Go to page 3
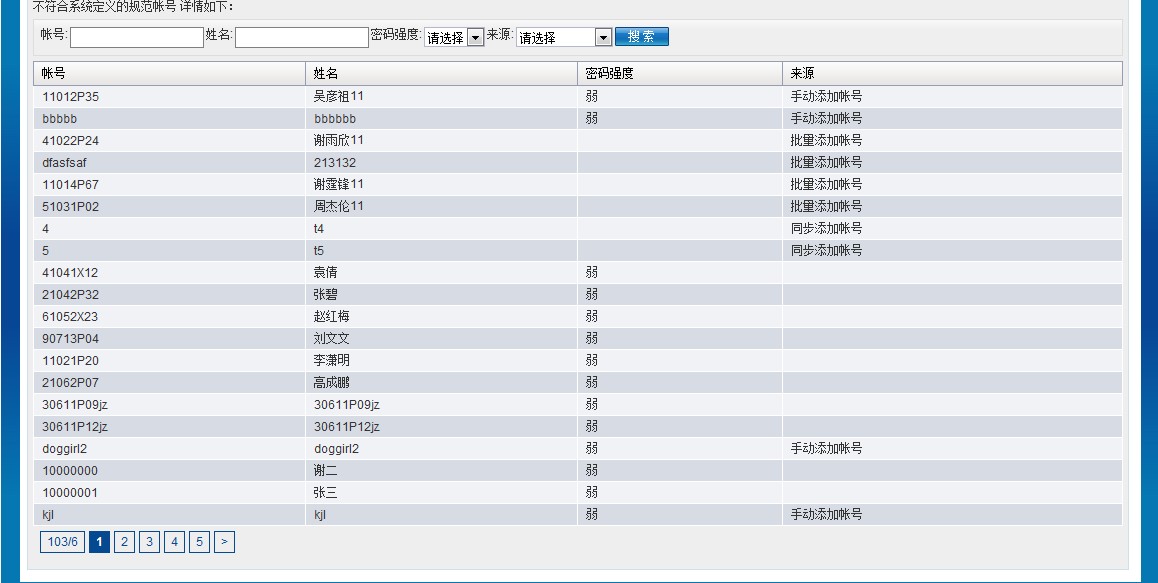The width and height of the screenshot is (1158, 583). (x=149, y=542)
